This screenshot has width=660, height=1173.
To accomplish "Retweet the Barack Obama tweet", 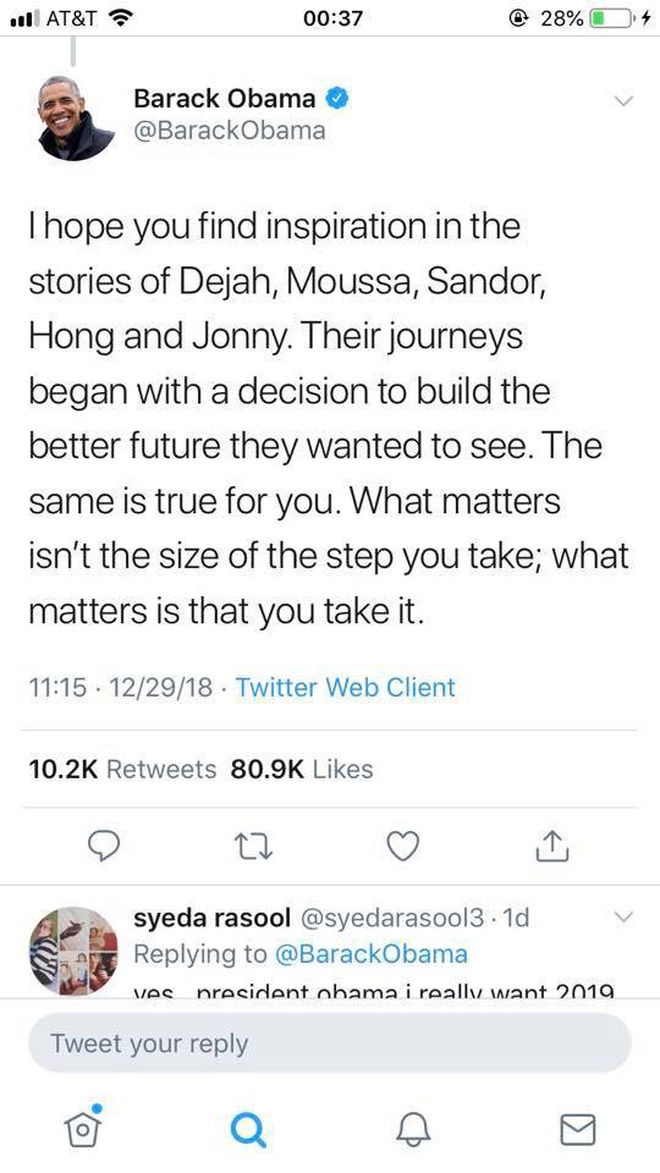I will pyautogui.click(x=254, y=847).
